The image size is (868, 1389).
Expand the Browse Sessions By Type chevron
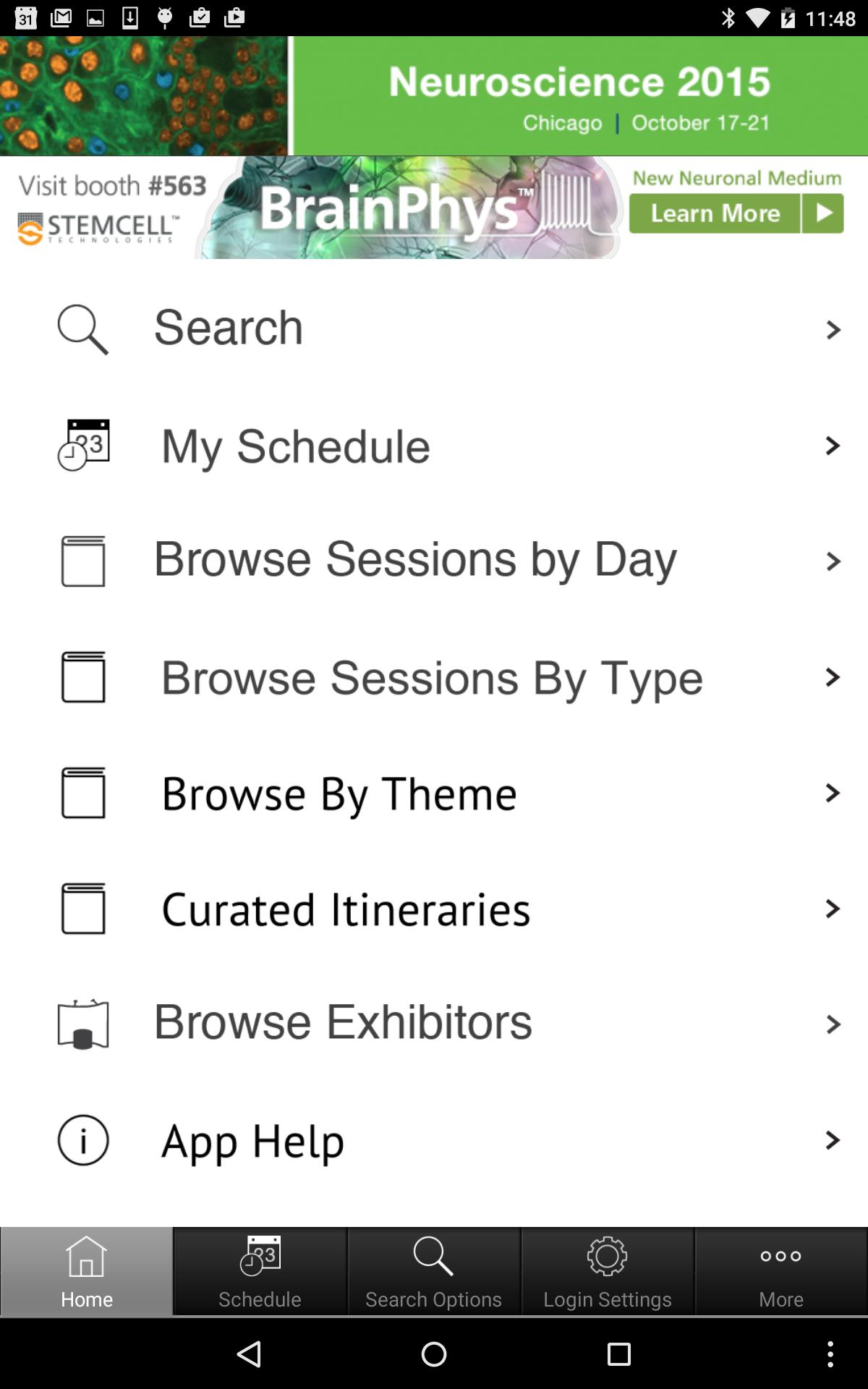coord(833,677)
